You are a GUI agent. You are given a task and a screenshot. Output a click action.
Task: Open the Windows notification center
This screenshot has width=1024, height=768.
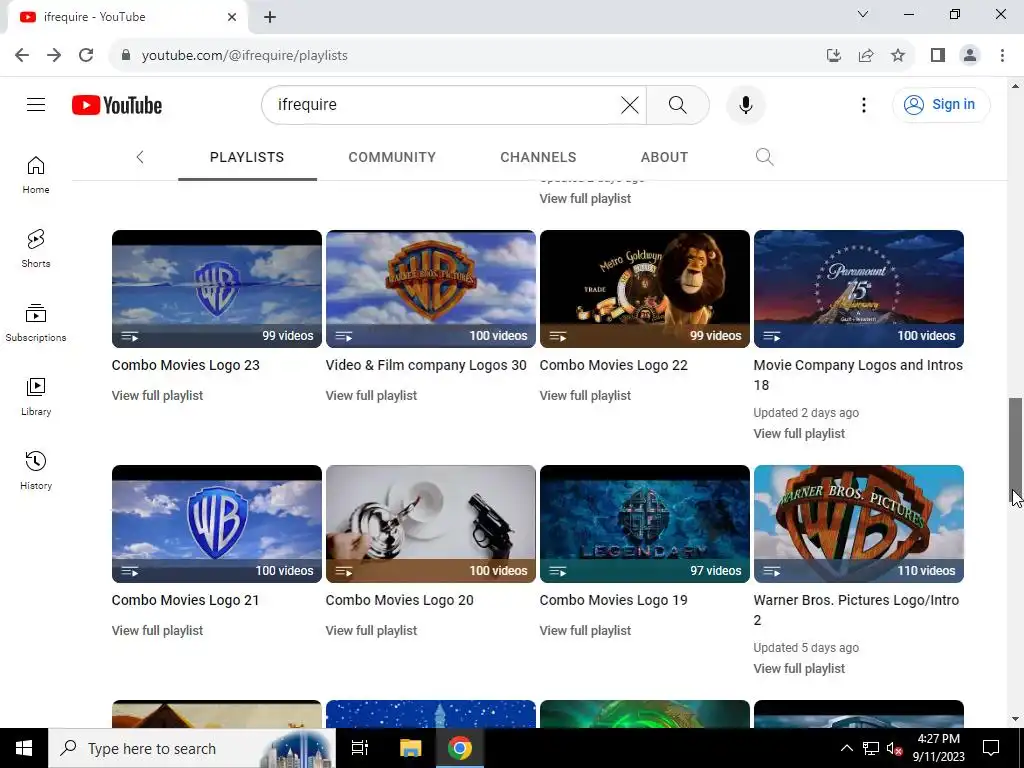click(x=991, y=748)
